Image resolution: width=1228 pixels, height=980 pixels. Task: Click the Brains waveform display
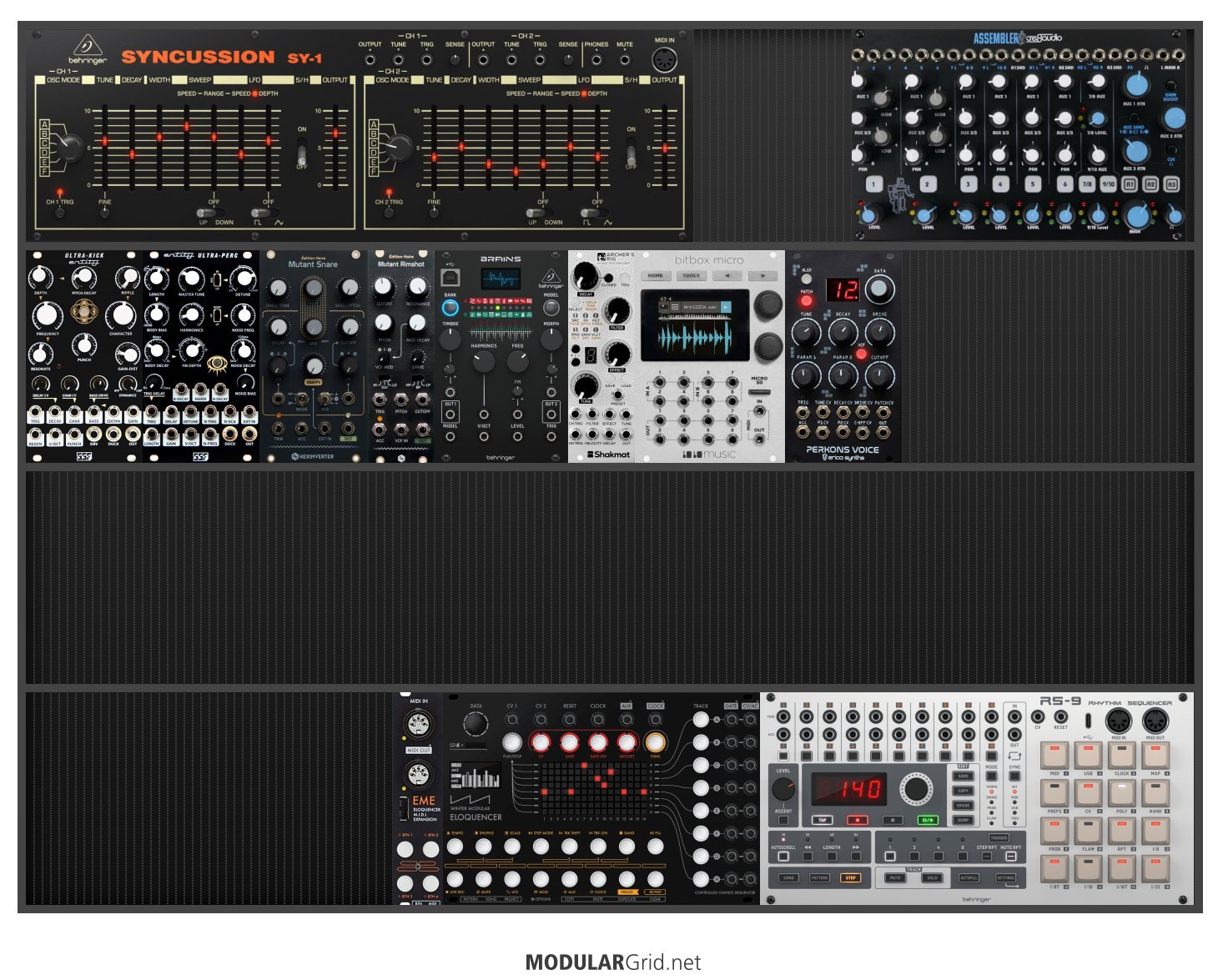coord(501,279)
